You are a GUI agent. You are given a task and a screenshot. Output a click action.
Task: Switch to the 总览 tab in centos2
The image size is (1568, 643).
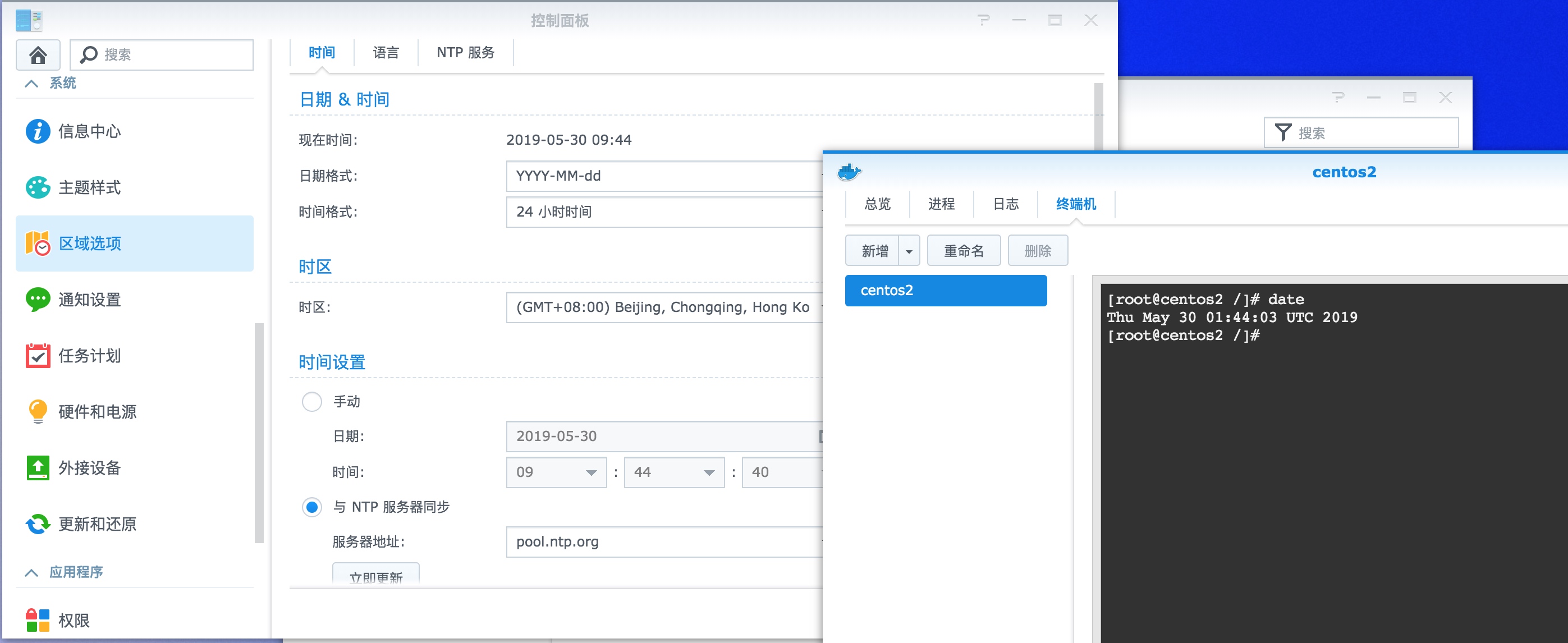pyautogui.click(x=877, y=204)
